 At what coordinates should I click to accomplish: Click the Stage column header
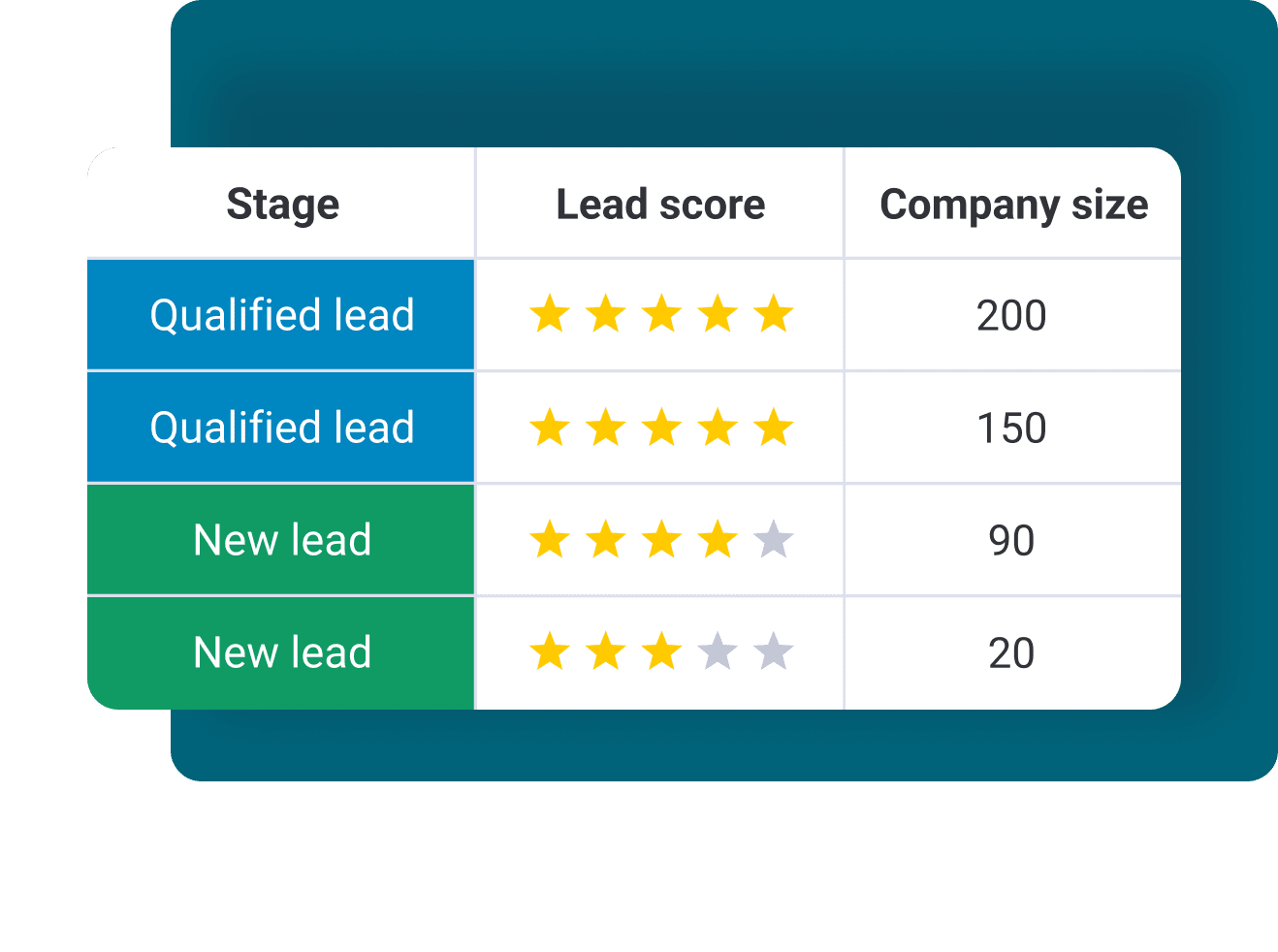coord(282,205)
